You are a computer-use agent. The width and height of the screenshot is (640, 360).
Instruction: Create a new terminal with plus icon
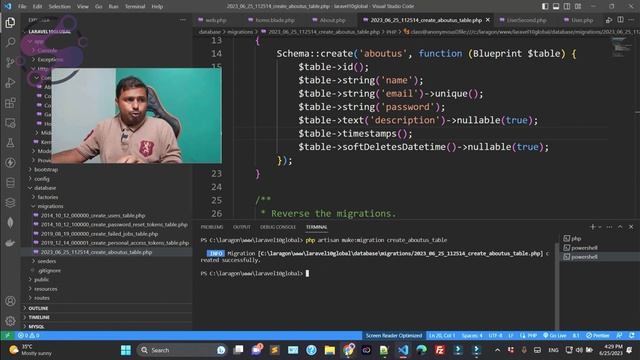click(592, 227)
